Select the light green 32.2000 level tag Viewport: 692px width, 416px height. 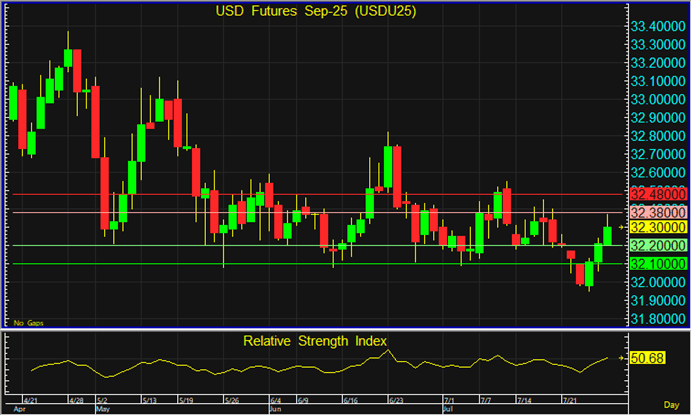click(657, 245)
